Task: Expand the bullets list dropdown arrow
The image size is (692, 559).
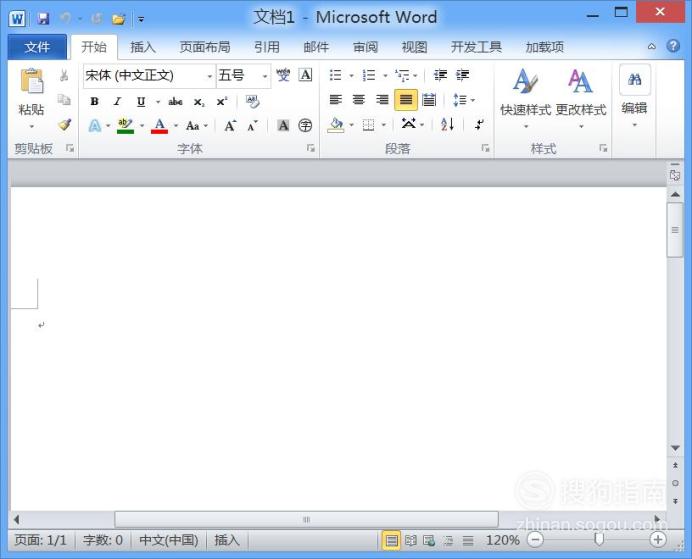Action: pyautogui.click(x=351, y=76)
